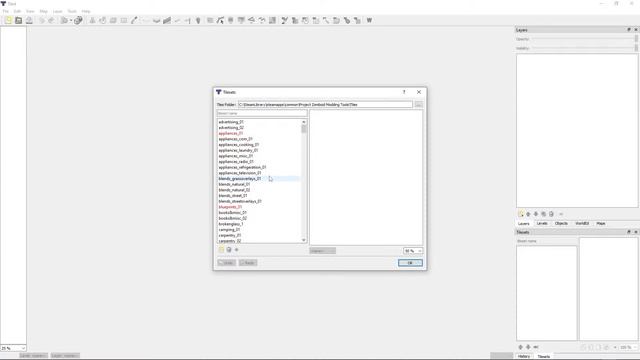The width and height of the screenshot is (640, 360).
Task: Select appliances_laundry_01 in the list
Action: point(238,151)
